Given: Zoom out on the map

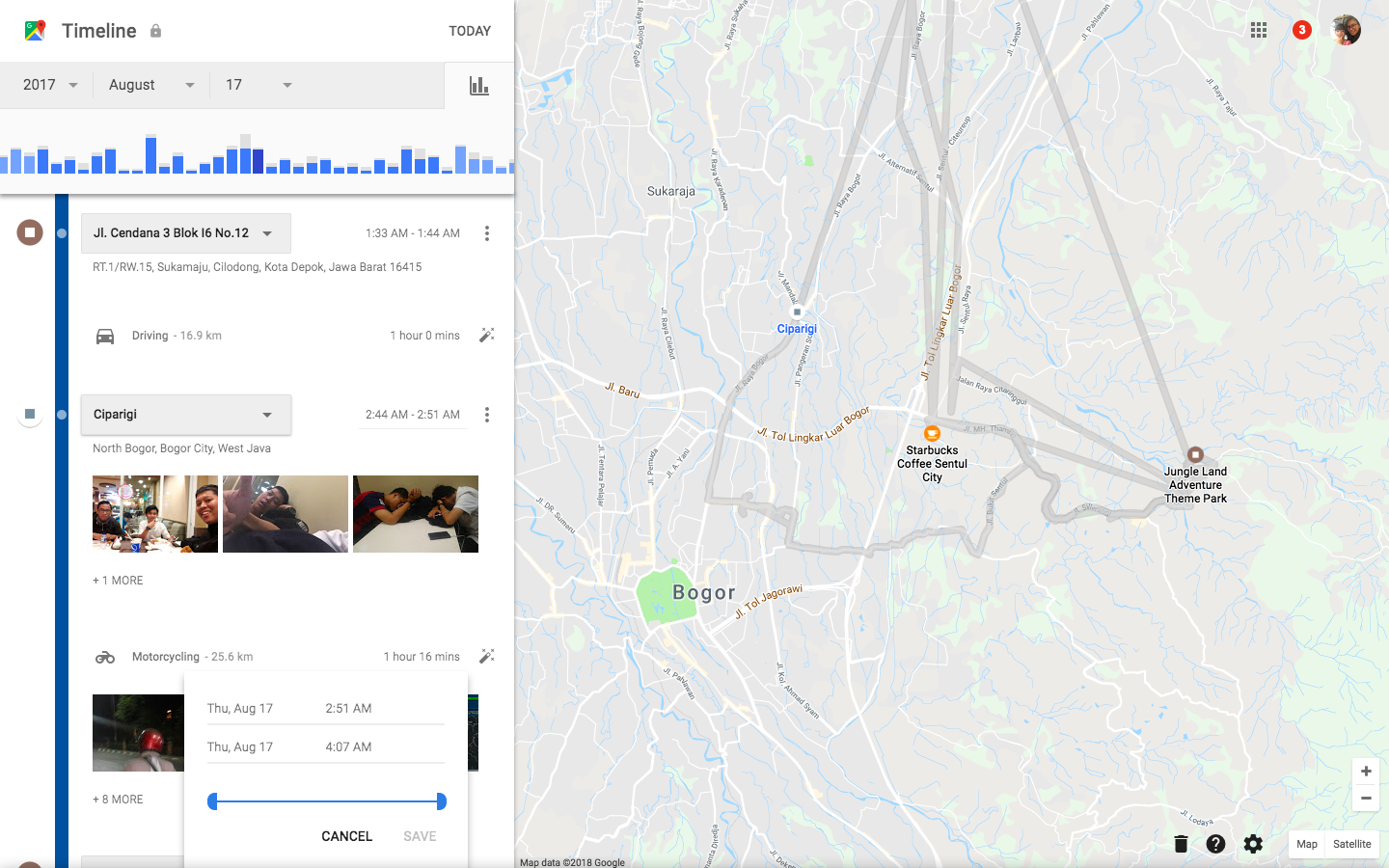Looking at the screenshot, I should pos(1366,799).
